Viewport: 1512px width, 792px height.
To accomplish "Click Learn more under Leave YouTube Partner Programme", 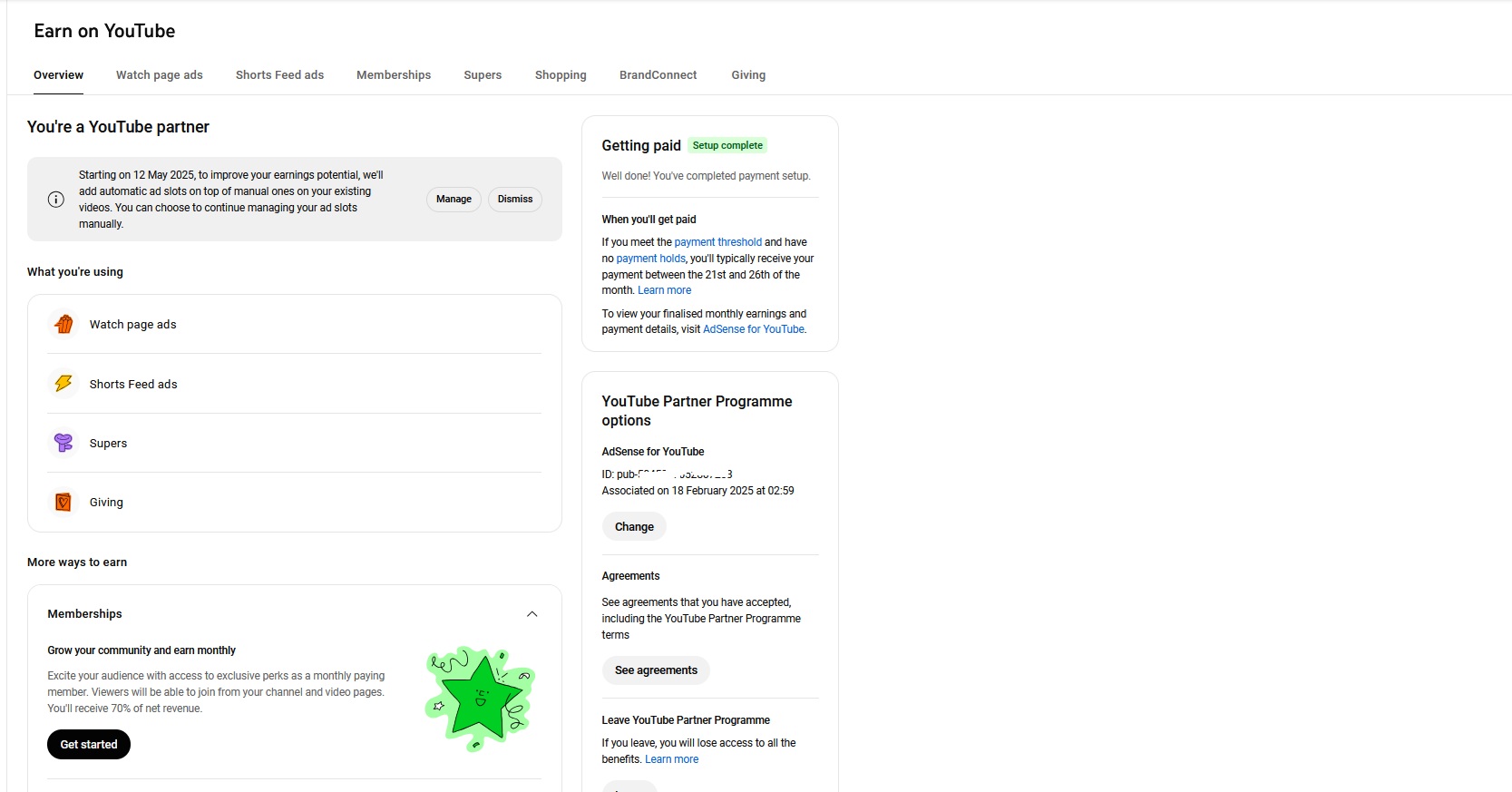I will click(671, 759).
